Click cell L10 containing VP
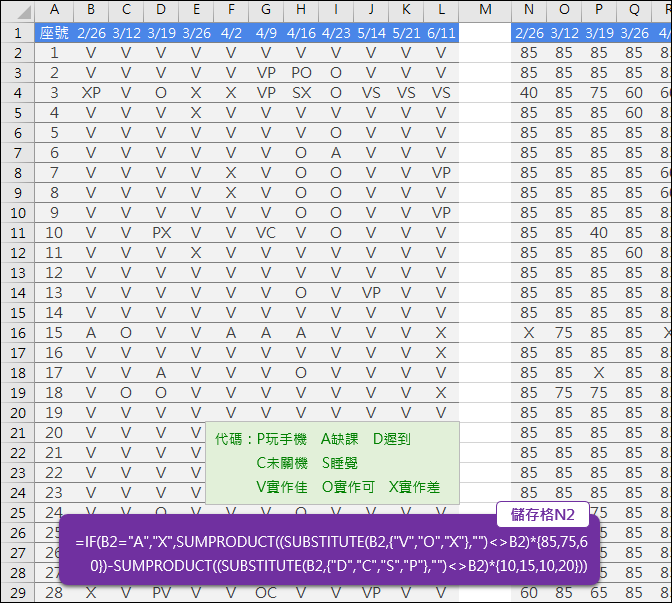 click(x=441, y=213)
